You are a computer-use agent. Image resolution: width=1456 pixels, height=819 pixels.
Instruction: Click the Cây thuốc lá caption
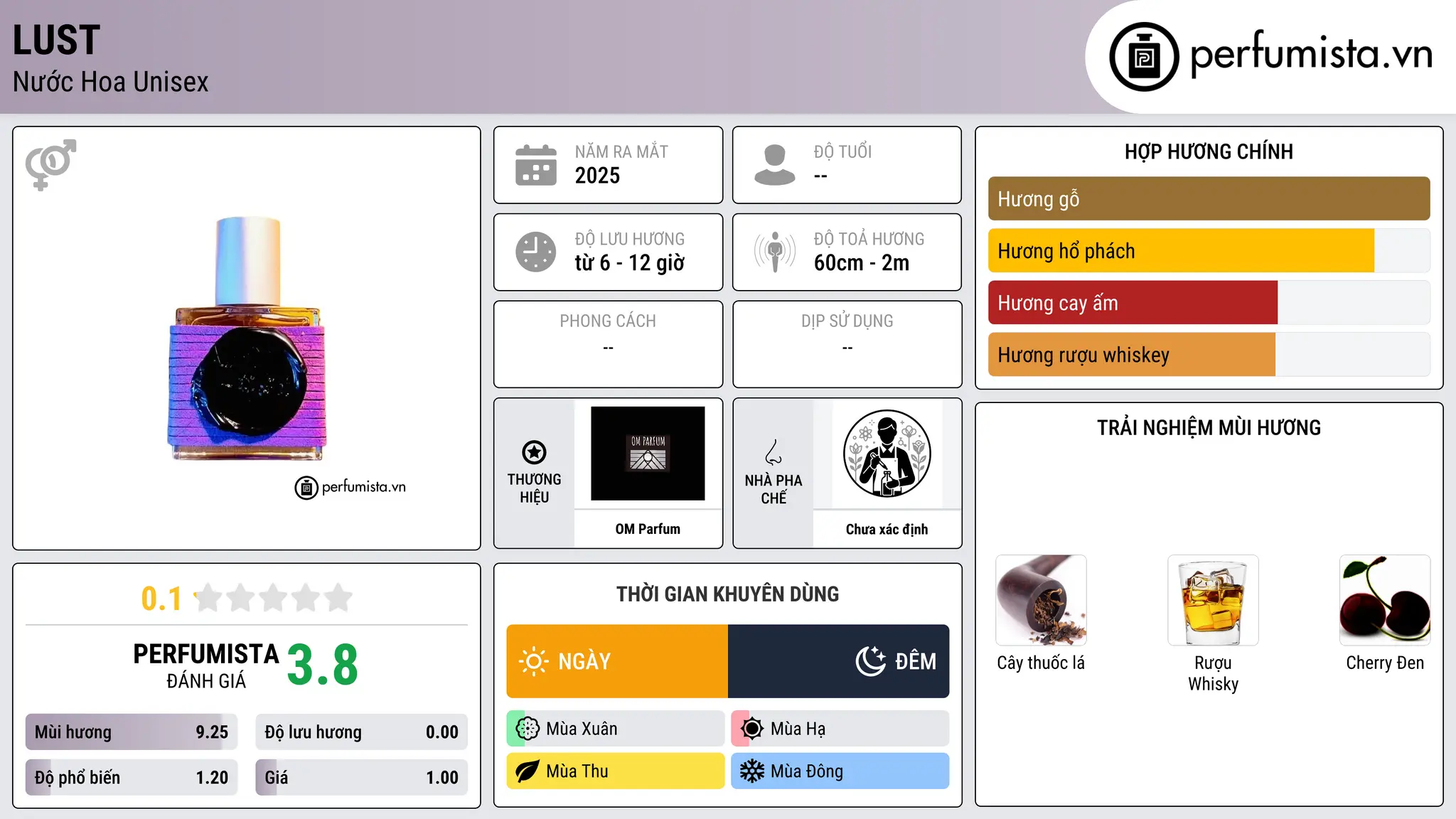point(1041,663)
